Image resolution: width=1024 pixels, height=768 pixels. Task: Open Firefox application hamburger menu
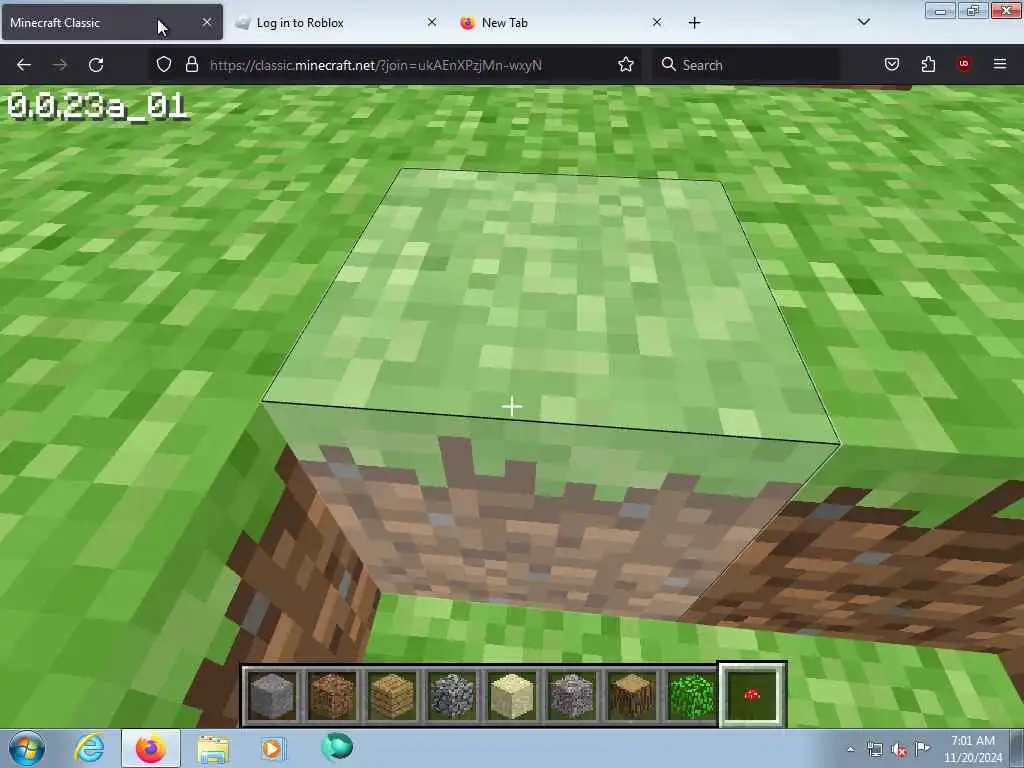point(1000,64)
